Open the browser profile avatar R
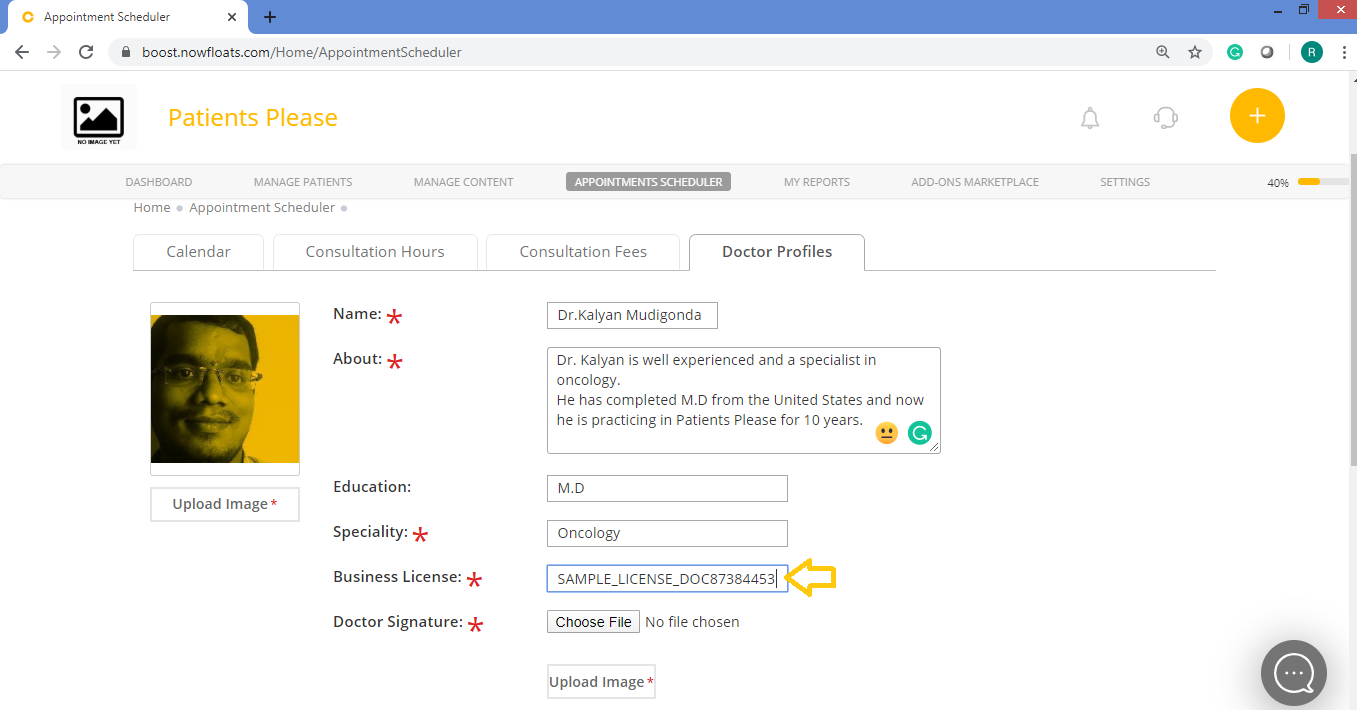1357x710 pixels. pos(1311,51)
